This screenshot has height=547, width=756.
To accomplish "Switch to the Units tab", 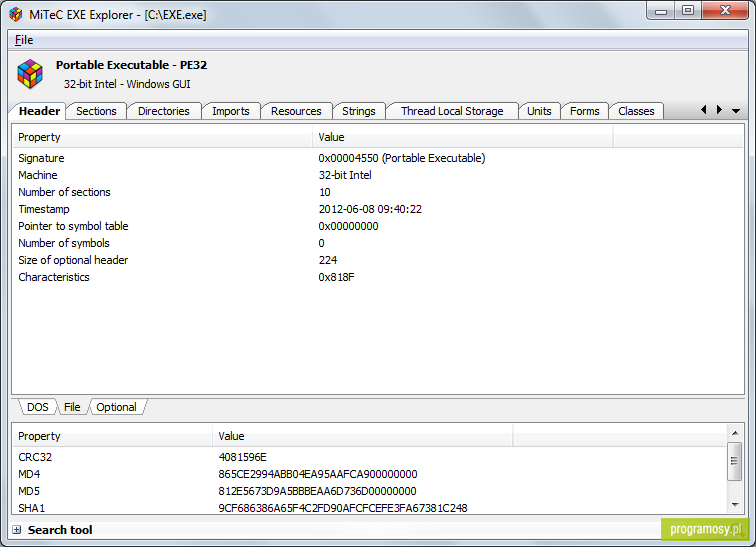I will pos(539,111).
